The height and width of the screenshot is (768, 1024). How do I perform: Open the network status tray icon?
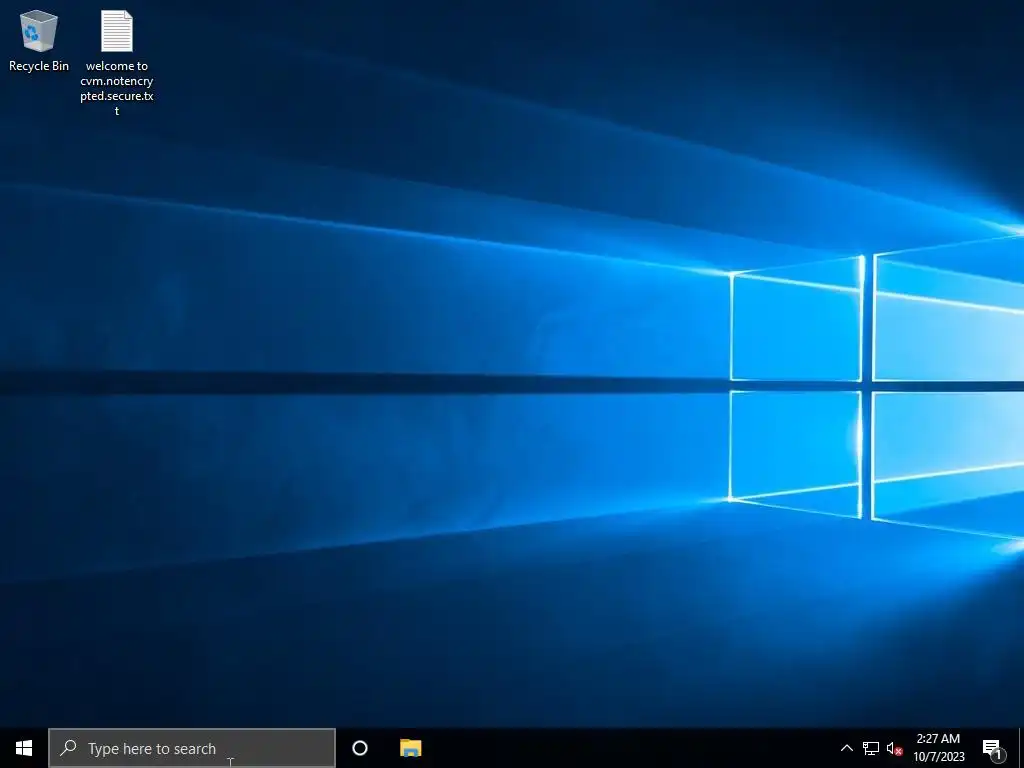[871, 748]
